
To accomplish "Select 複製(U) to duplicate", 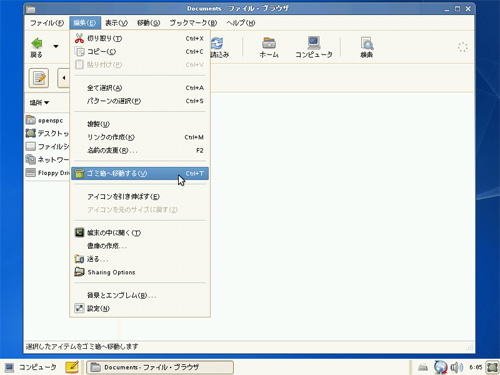I will click(x=140, y=124).
